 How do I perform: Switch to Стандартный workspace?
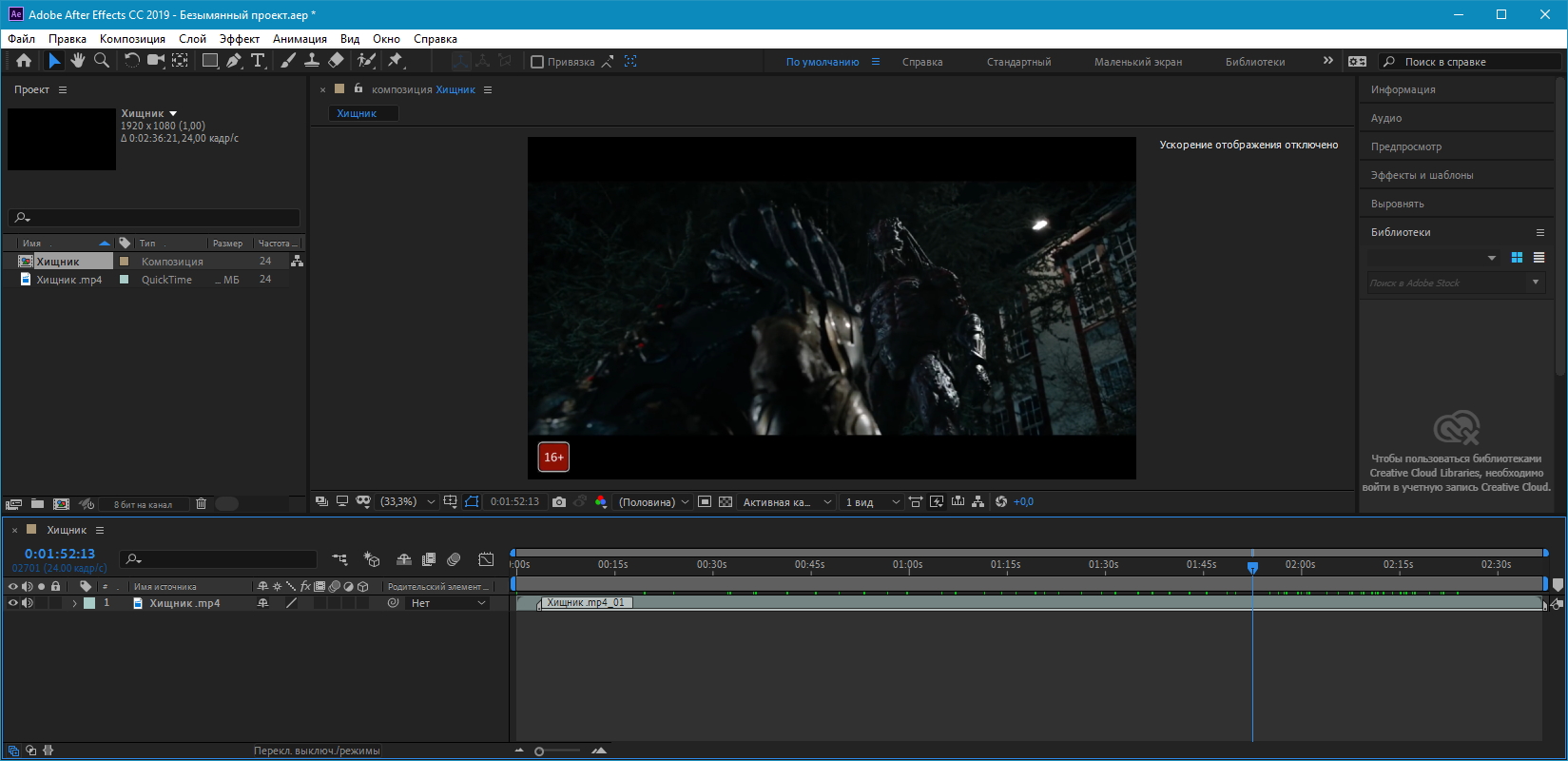pos(1018,62)
